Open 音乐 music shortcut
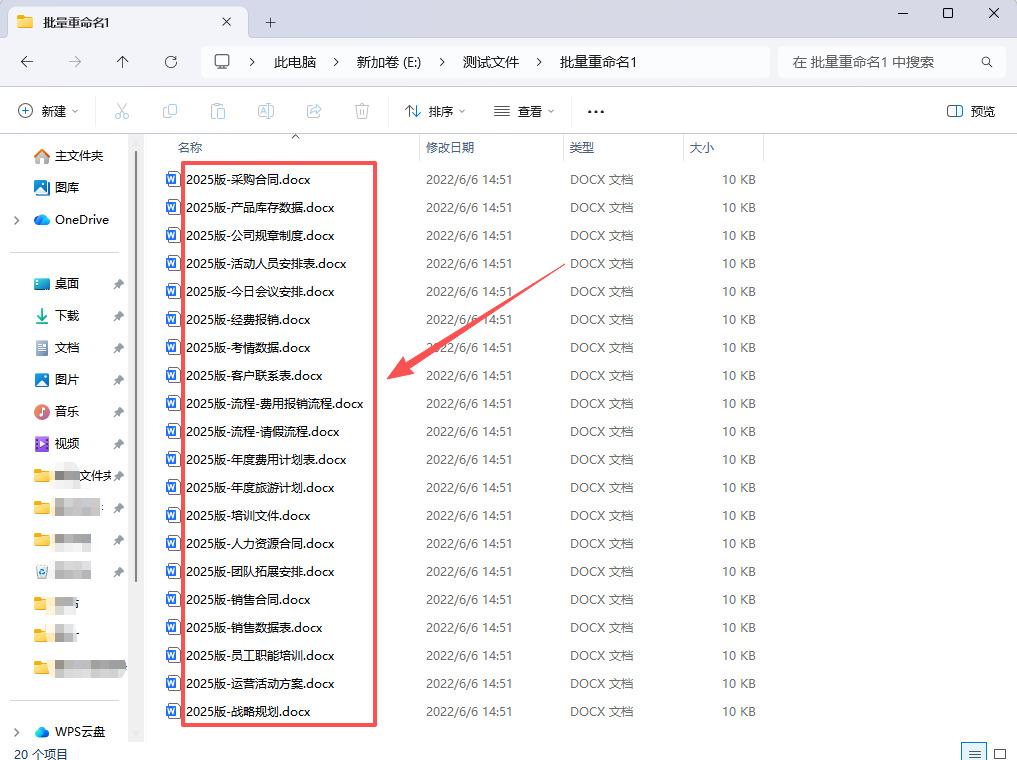The image size is (1017, 760). (57, 412)
